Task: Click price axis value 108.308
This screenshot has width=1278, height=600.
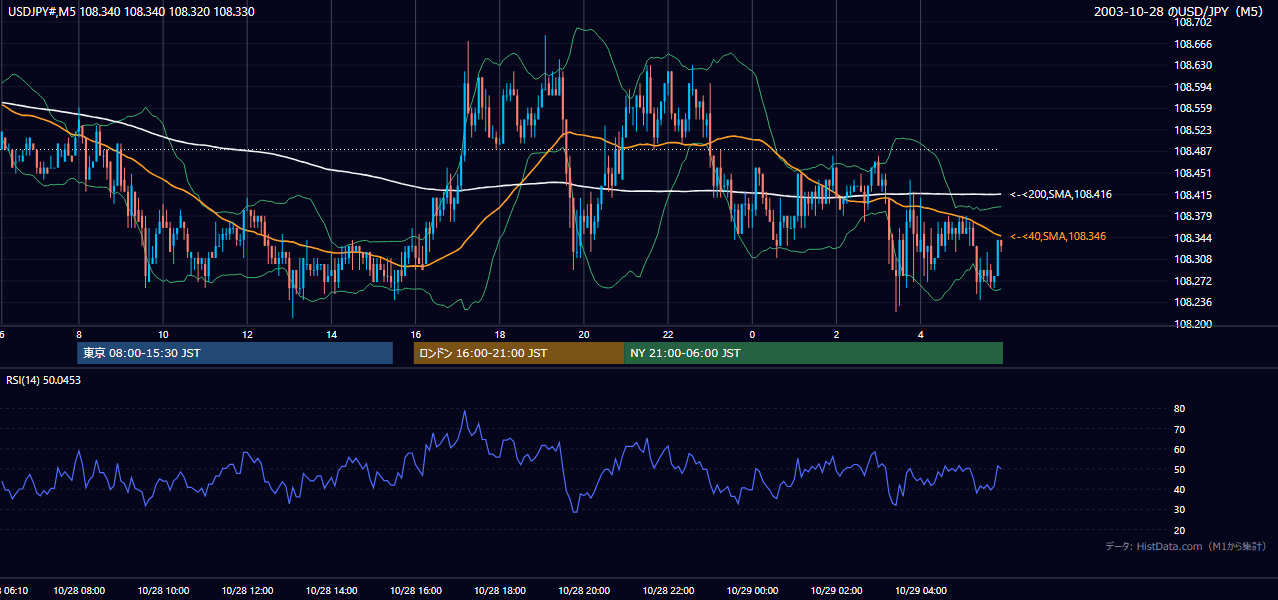Action: (1193, 259)
